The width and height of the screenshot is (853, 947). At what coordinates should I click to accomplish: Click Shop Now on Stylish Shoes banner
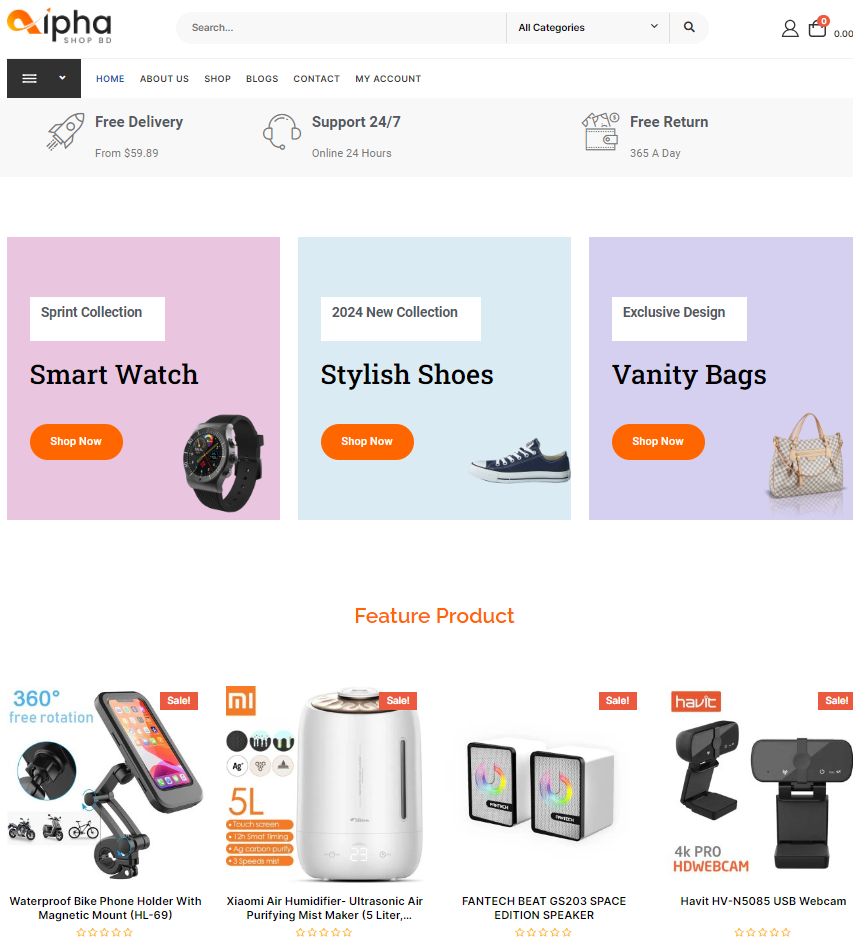pos(367,441)
